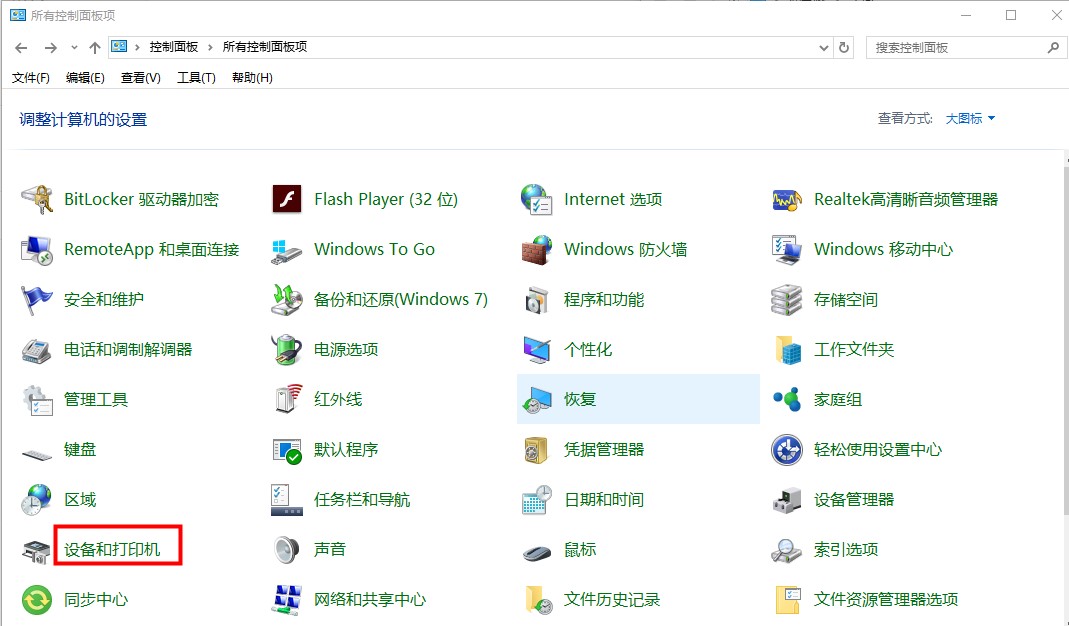
Task: Open 工作文件夹 icon
Action: click(787, 350)
